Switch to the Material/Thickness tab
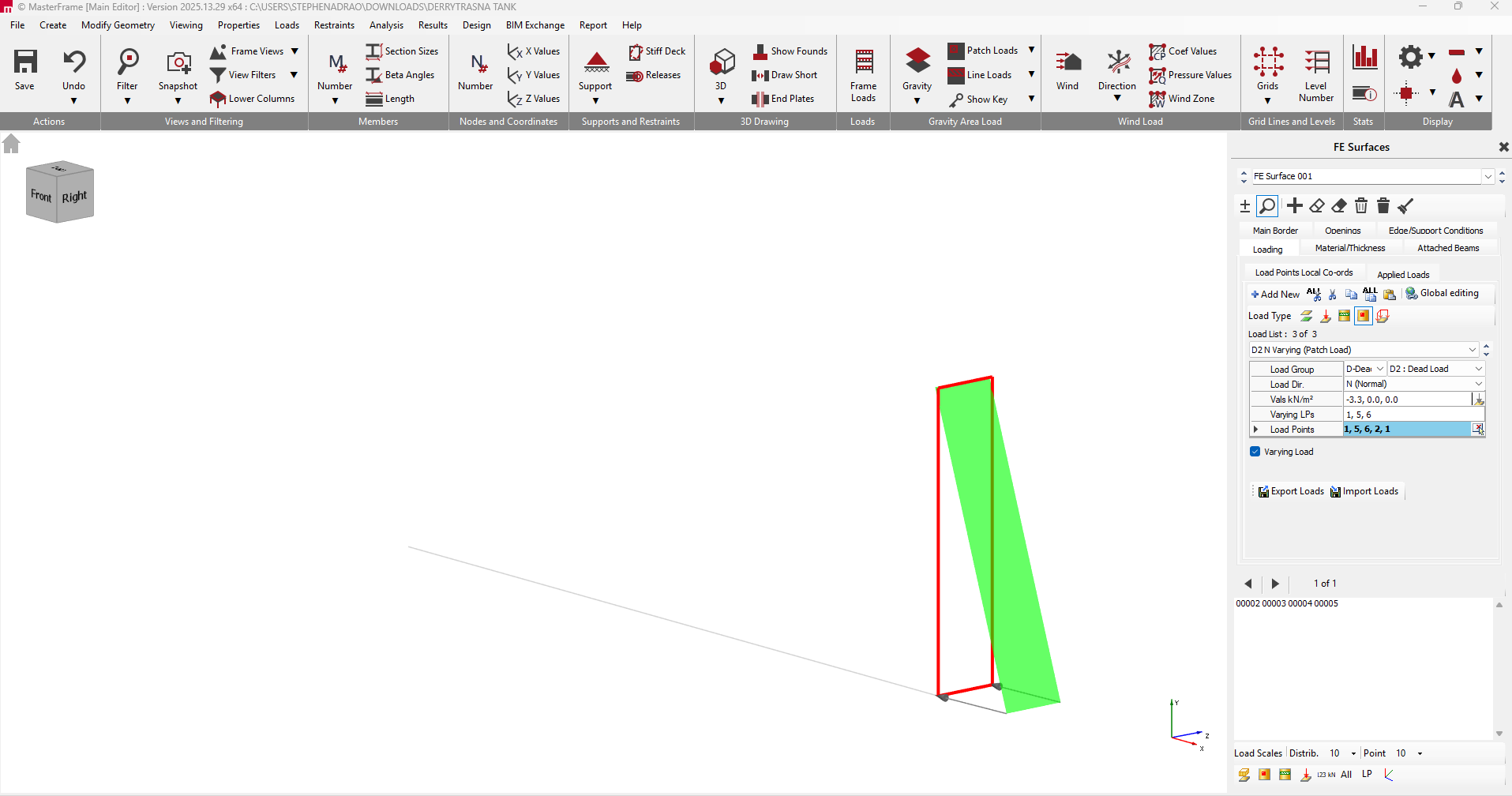The height and width of the screenshot is (796, 1512). click(1349, 248)
